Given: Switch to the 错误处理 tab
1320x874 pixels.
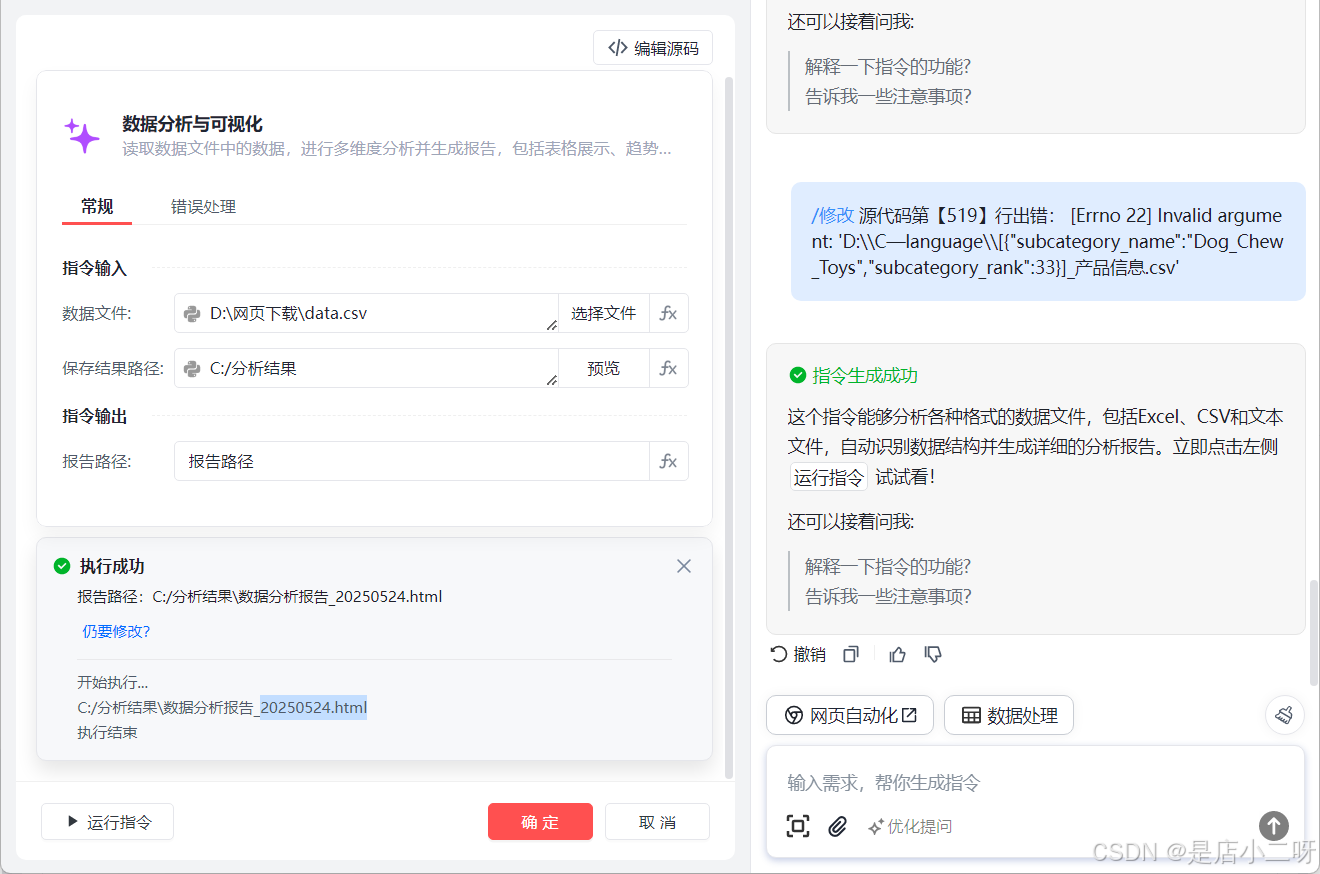Looking at the screenshot, I should tap(203, 207).
